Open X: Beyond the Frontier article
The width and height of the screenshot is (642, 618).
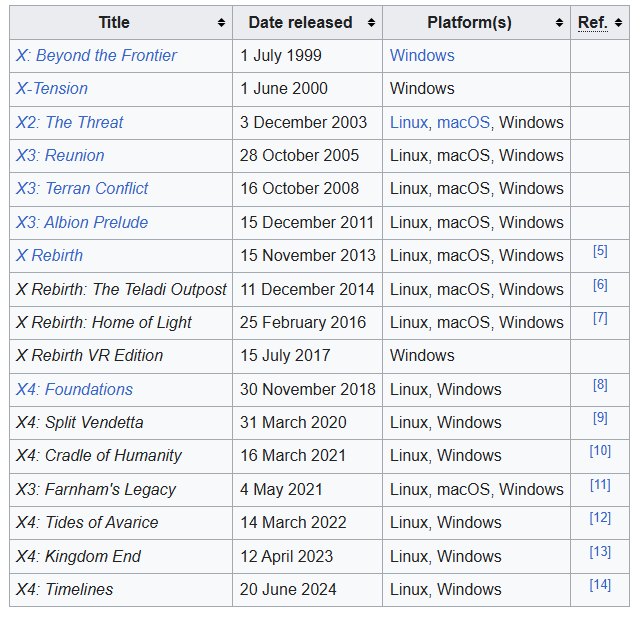click(97, 55)
